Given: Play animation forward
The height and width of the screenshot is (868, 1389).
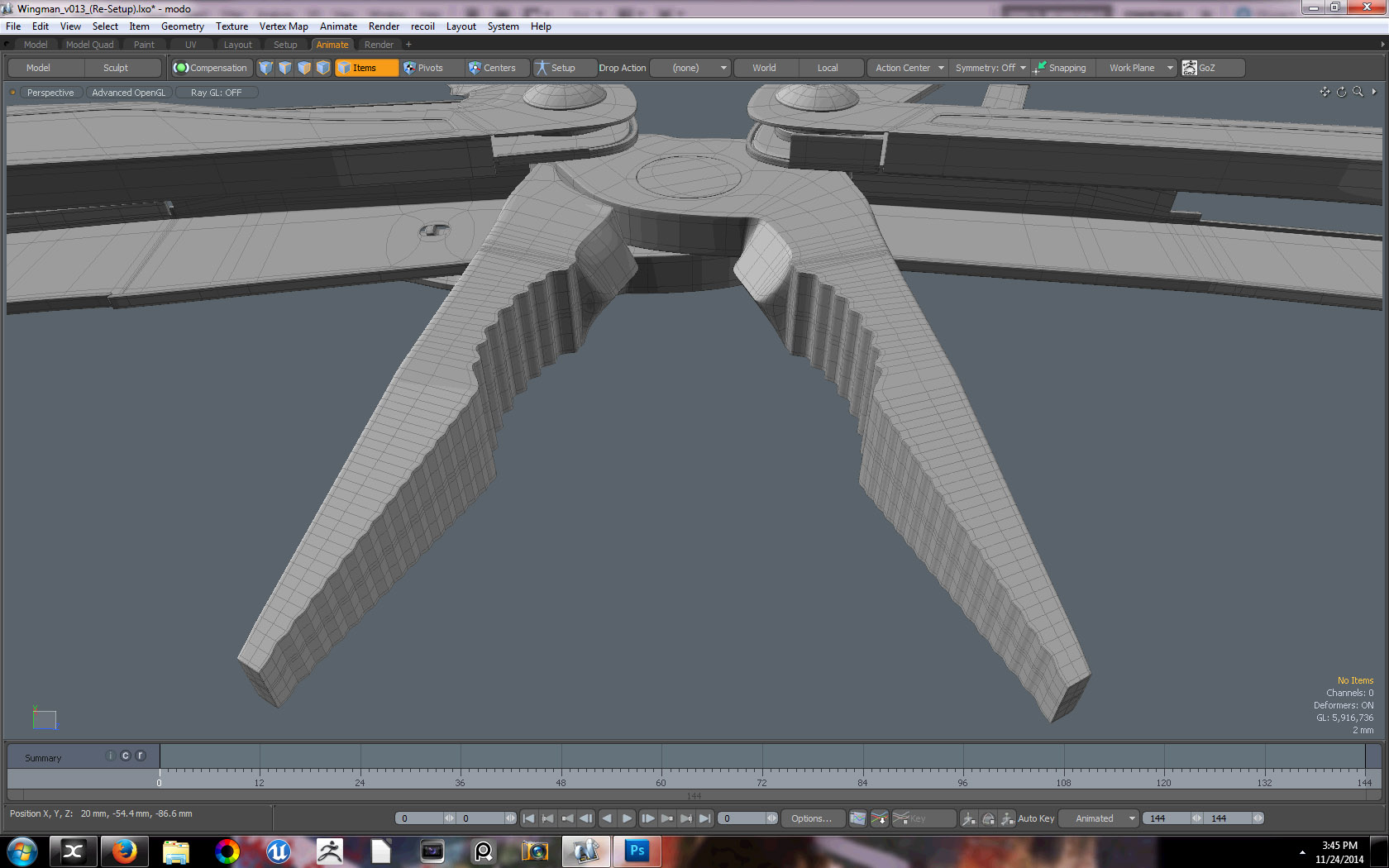Looking at the screenshot, I should pyautogui.click(x=627, y=818).
